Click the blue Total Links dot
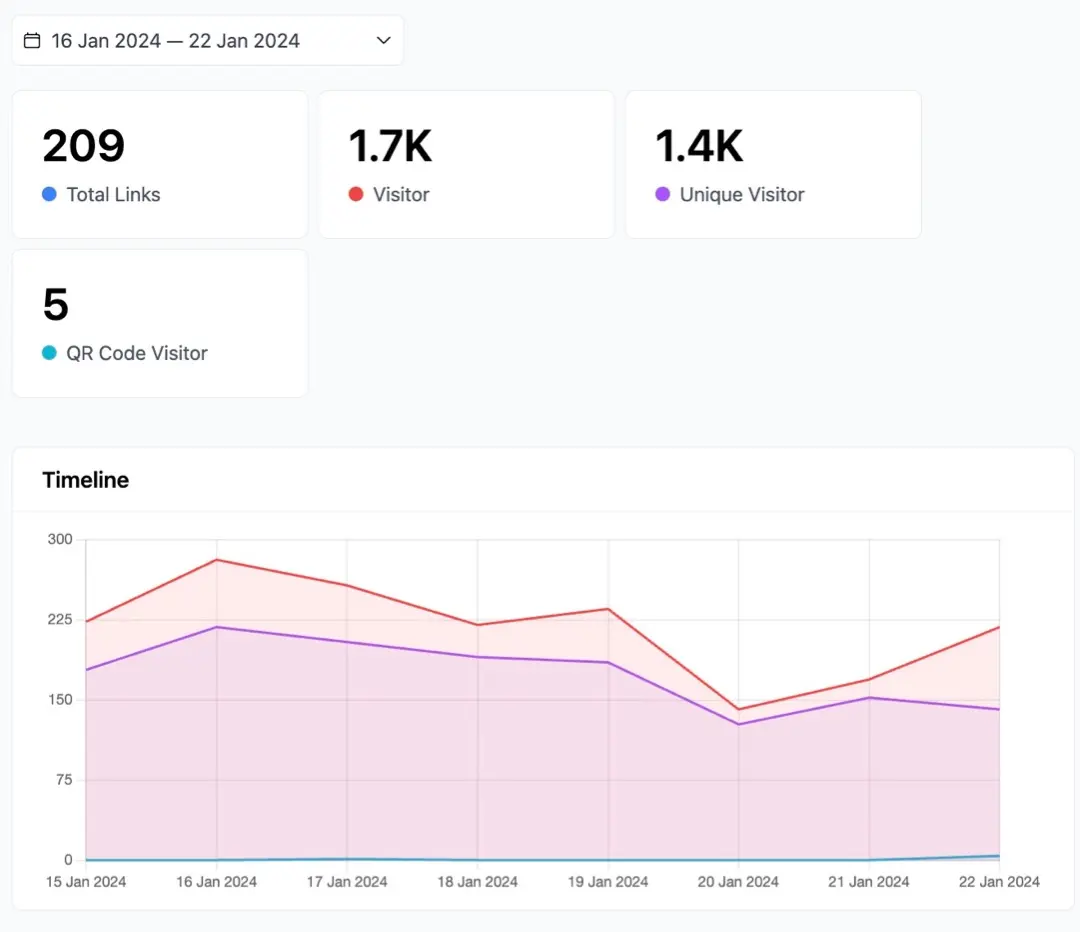Screen dimensions: 1080x932 (x=49, y=194)
